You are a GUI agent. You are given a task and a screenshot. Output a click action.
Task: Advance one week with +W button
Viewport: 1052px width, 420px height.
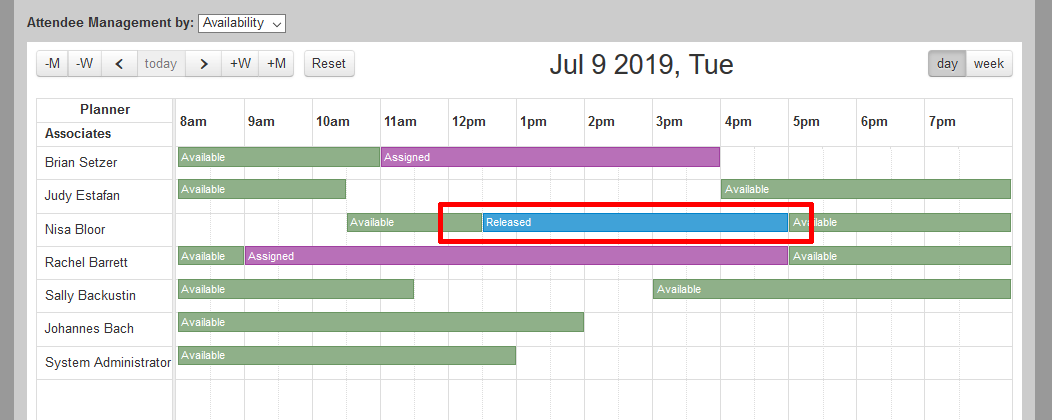(240, 63)
